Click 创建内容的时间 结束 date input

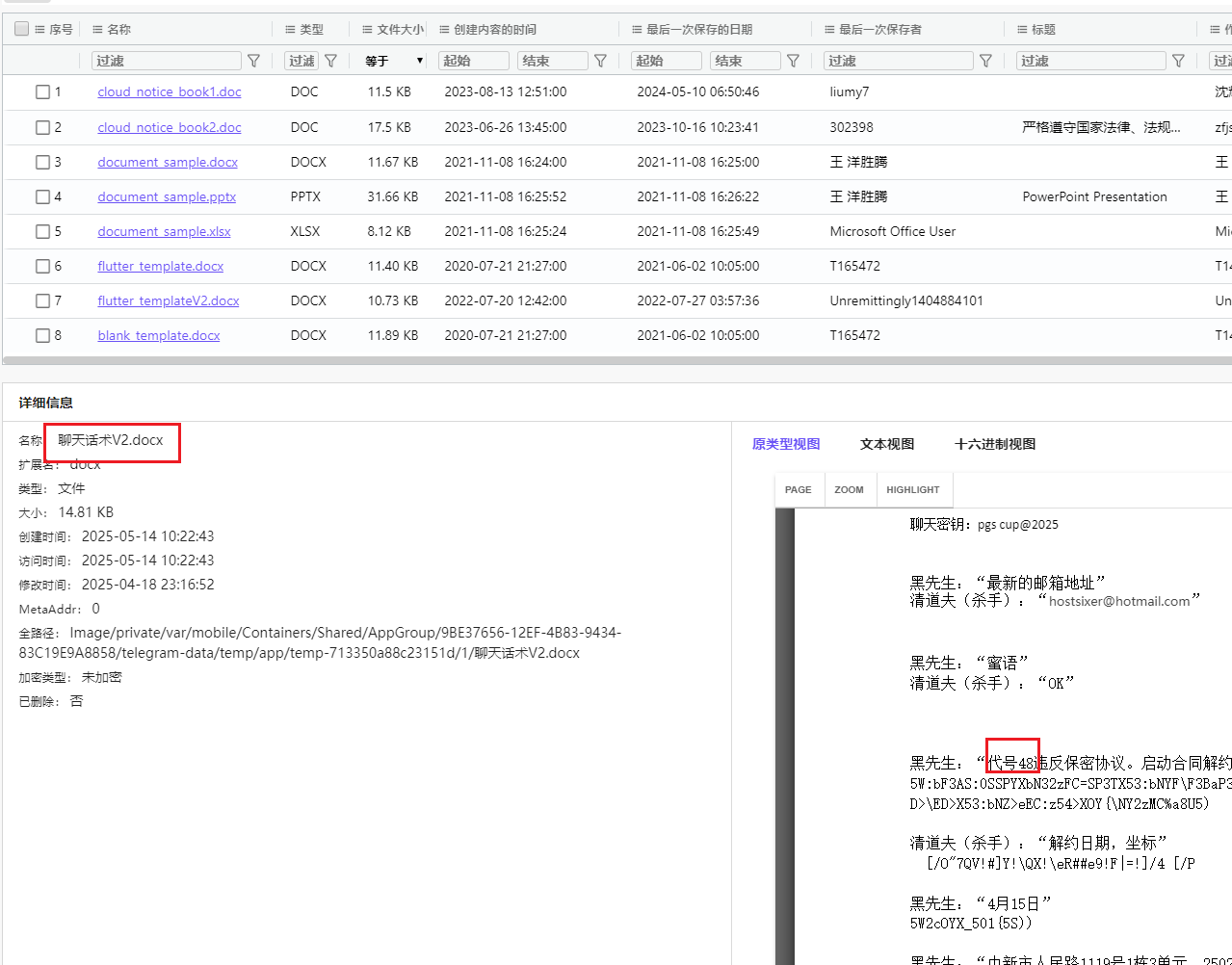pyautogui.click(x=553, y=61)
